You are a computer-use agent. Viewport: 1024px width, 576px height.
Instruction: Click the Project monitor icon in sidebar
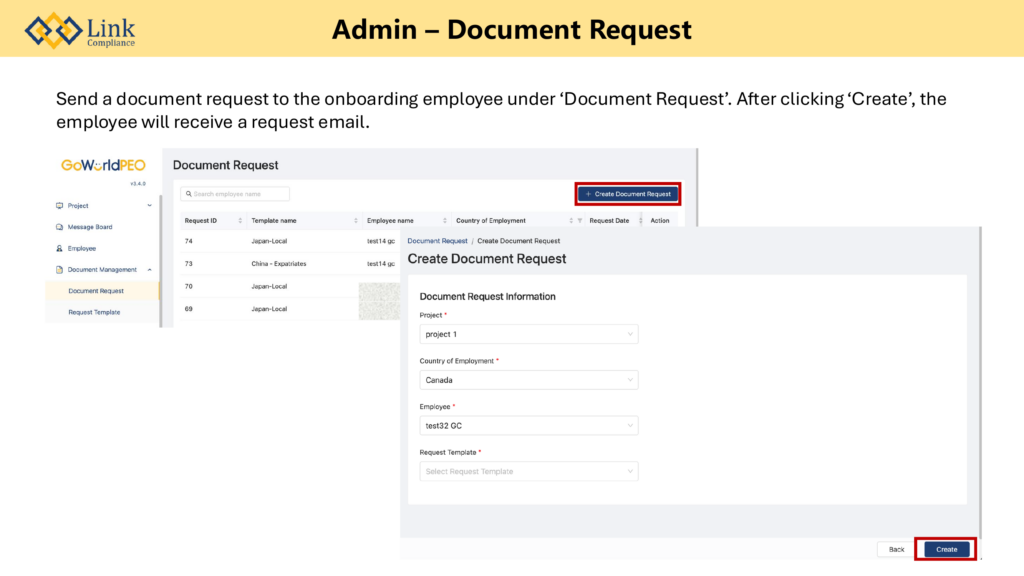click(60, 206)
